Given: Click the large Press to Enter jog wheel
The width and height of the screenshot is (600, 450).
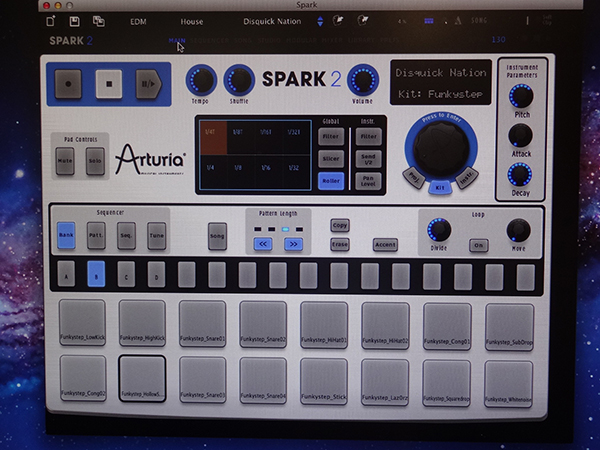Looking at the screenshot, I should tap(441, 149).
